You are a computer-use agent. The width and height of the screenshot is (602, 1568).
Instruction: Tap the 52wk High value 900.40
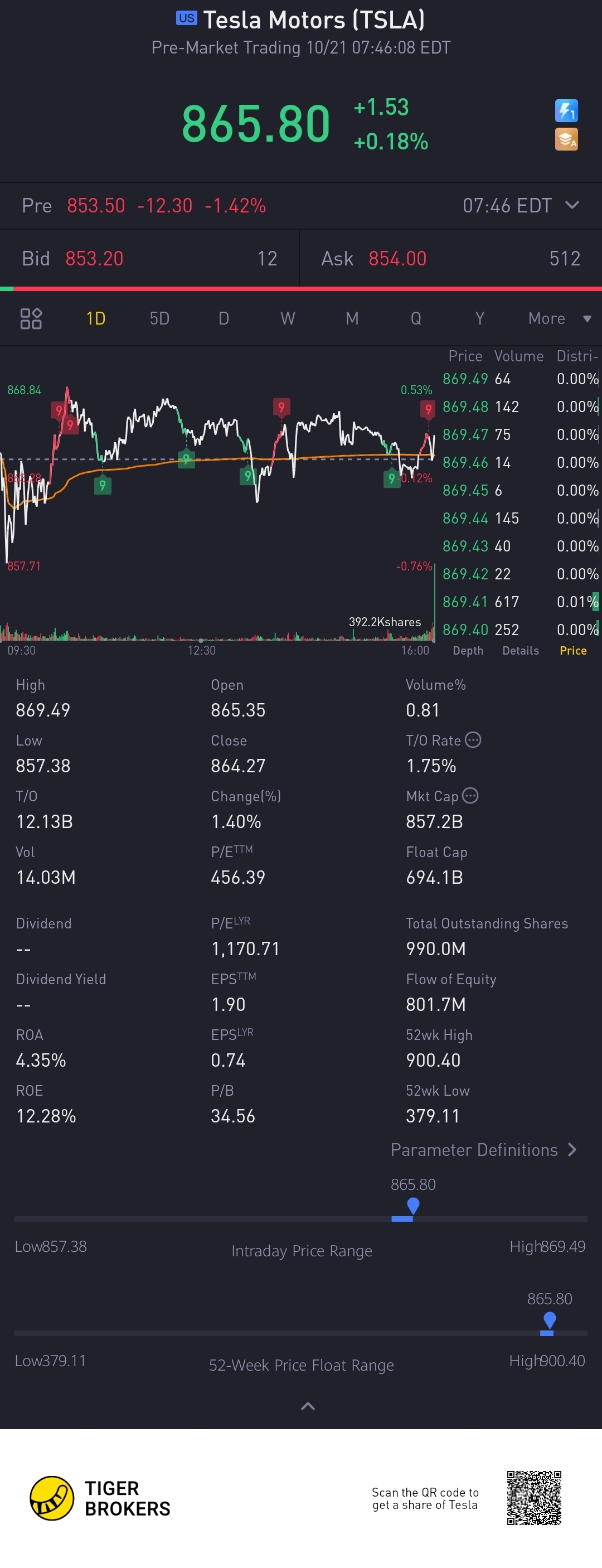433,1060
